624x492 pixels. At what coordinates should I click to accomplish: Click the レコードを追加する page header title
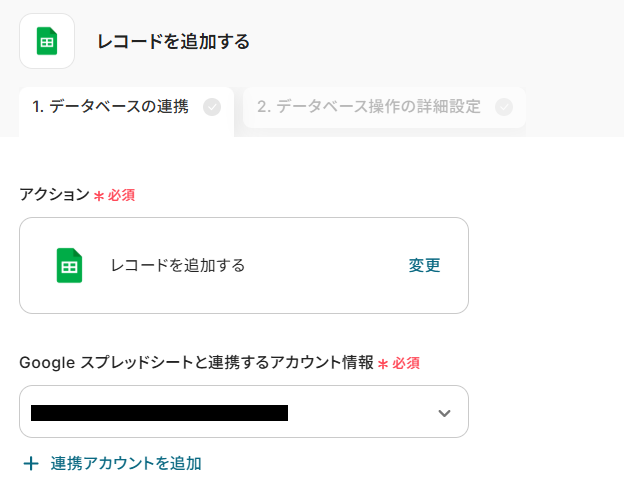(x=173, y=42)
